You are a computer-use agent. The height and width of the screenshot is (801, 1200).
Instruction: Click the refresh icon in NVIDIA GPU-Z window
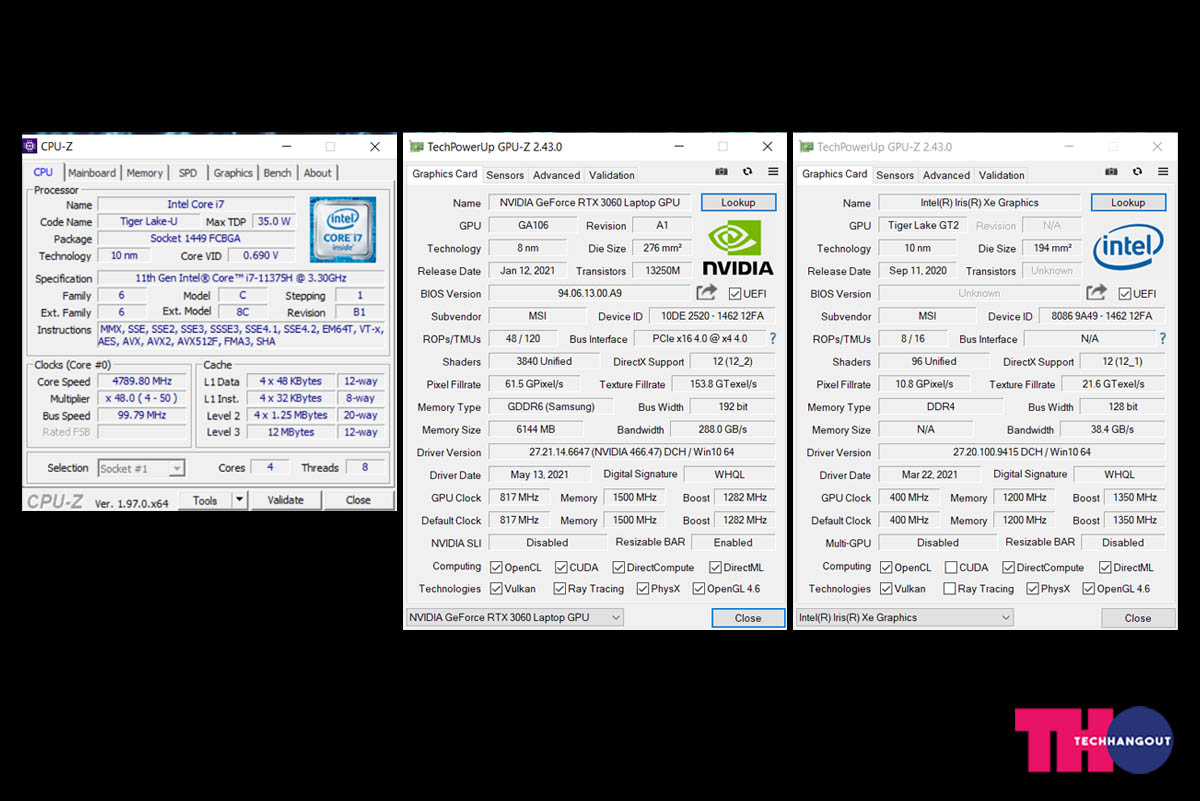tap(748, 172)
